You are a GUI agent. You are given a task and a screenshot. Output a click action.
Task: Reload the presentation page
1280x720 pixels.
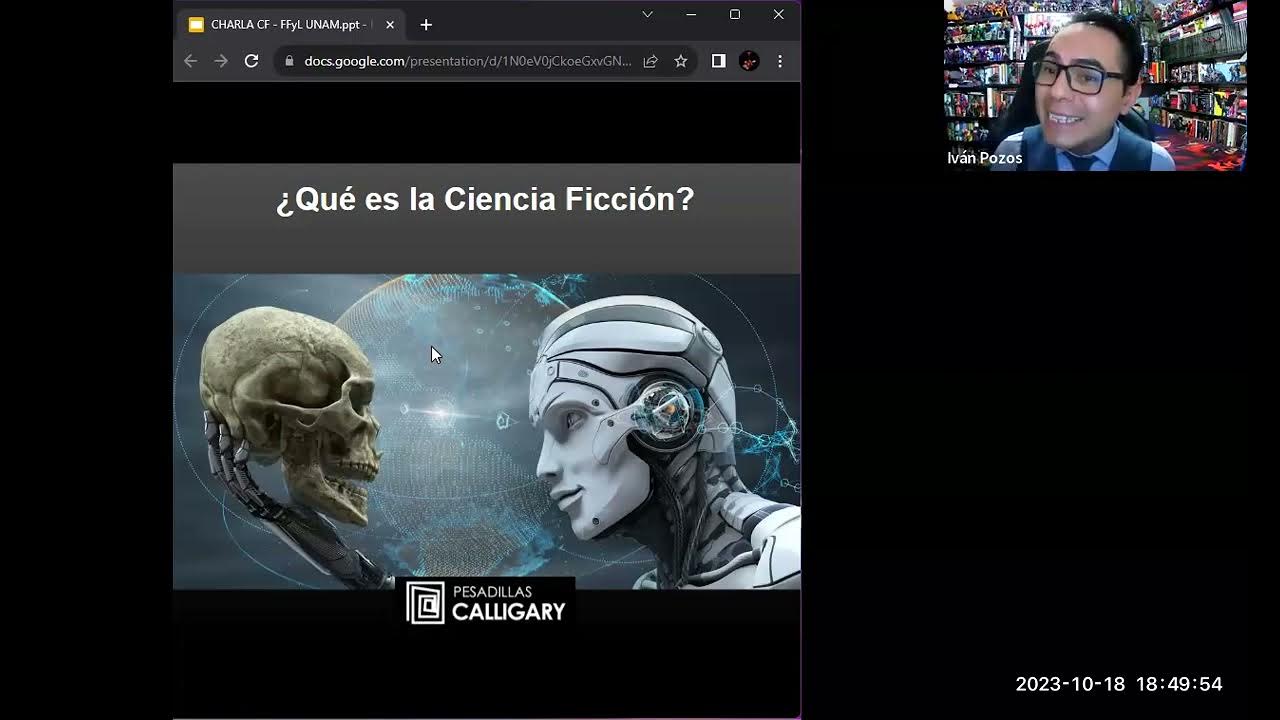pos(252,61)
